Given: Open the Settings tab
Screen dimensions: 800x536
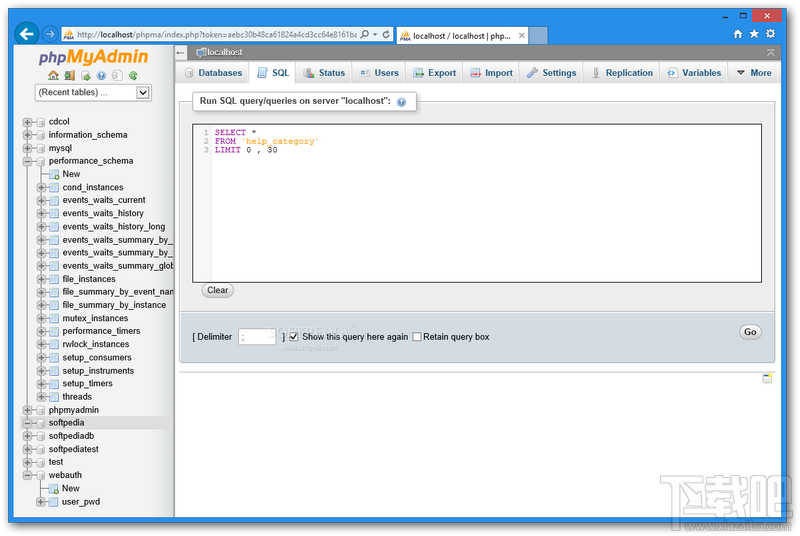Looking at the screenshot, I should point(552,73).
